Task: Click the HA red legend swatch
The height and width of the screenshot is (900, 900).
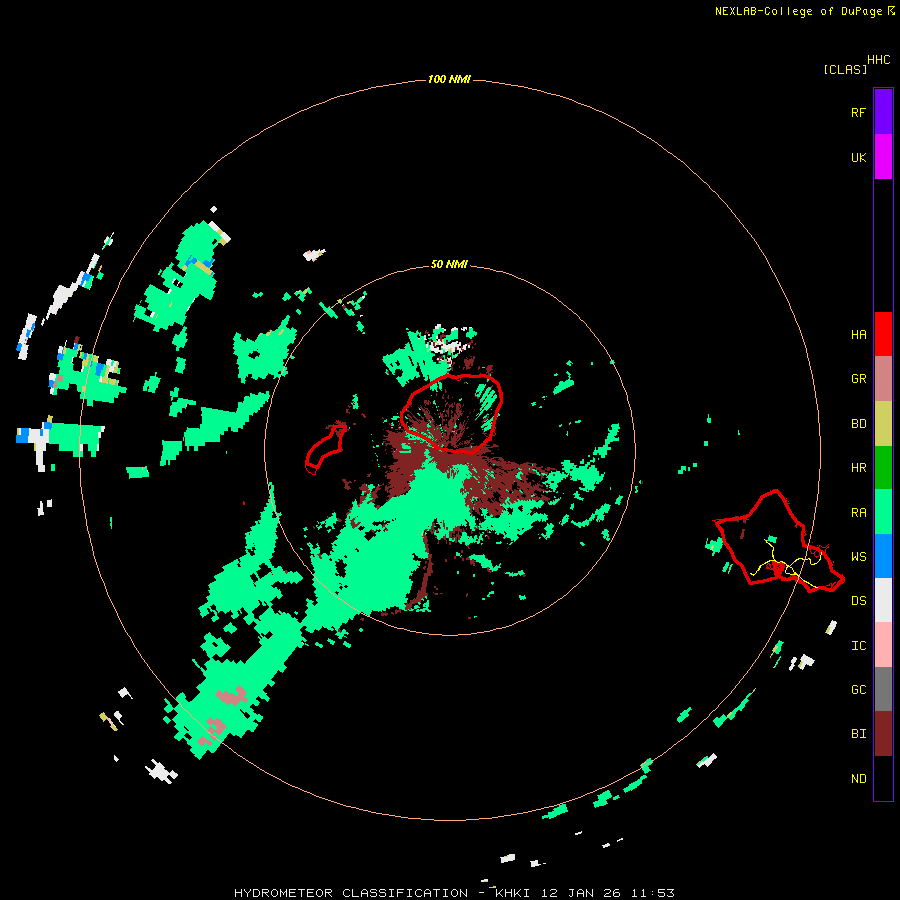Action: 883,334
